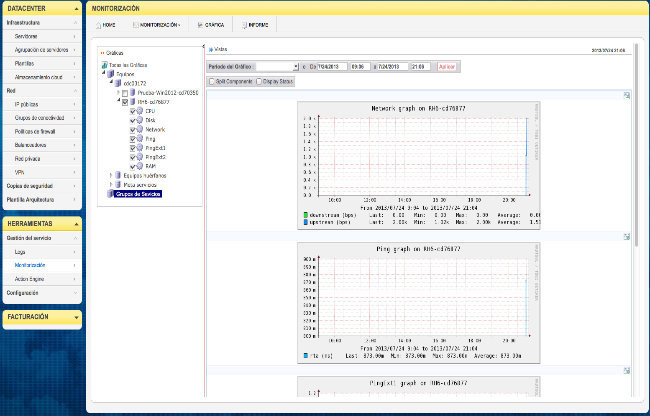Select the RAM item icon in tree

[140, 166]
